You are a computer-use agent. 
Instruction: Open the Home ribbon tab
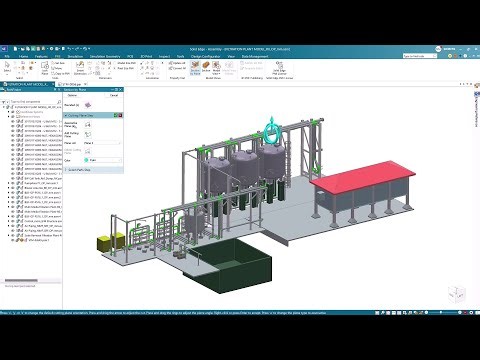click(23, 56)
